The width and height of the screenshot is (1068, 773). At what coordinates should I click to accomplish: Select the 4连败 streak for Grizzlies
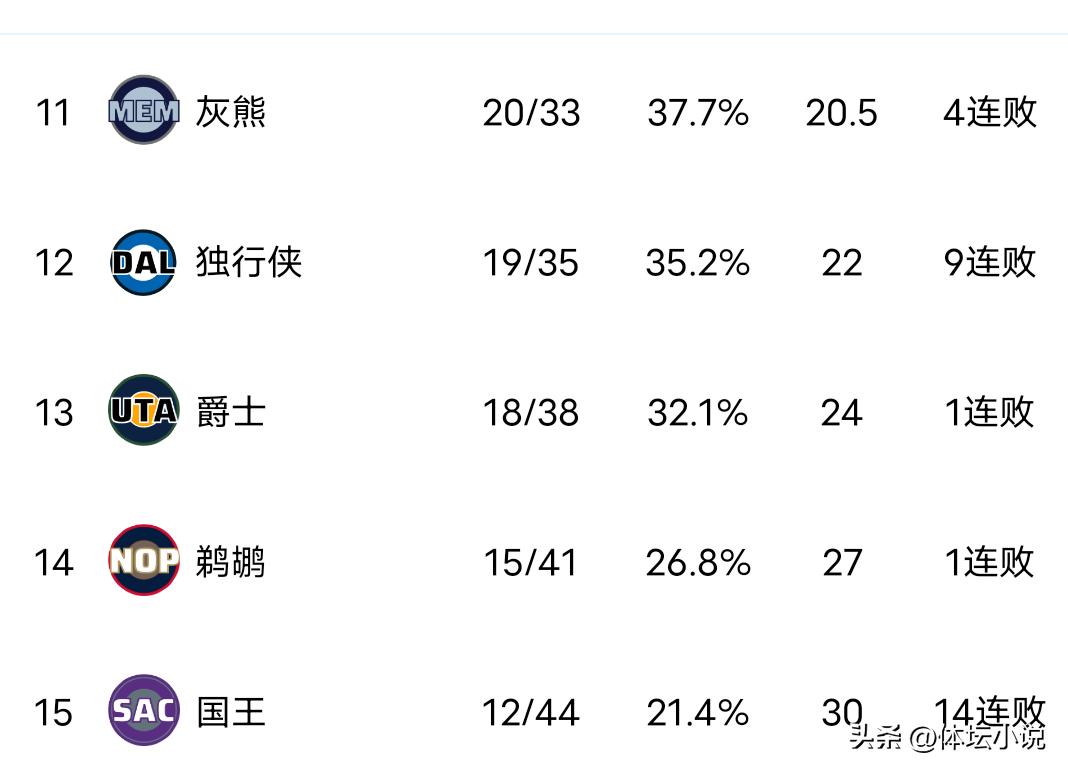[x=990, y=112]
